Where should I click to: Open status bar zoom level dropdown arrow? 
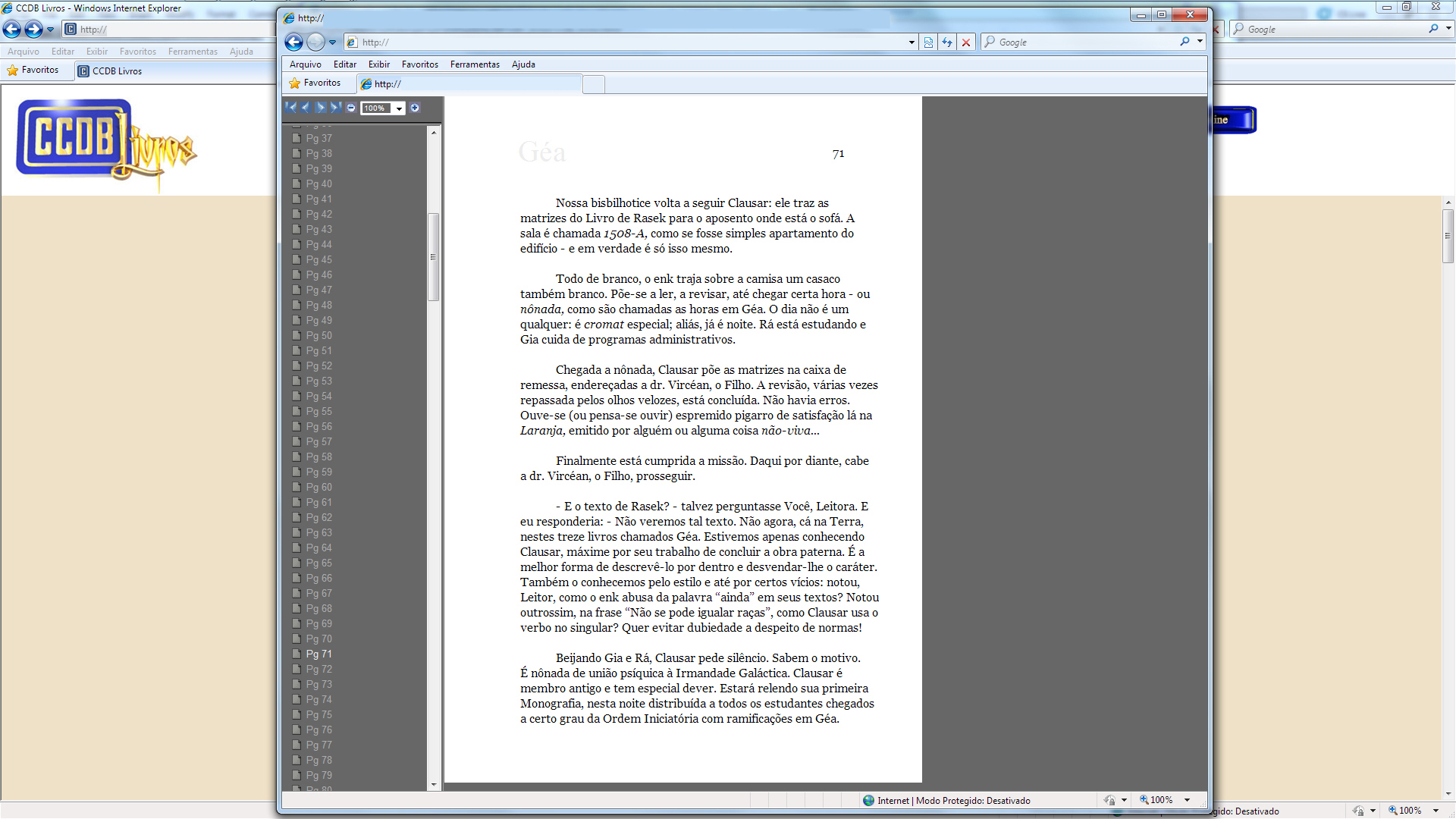click(1187, 800)
